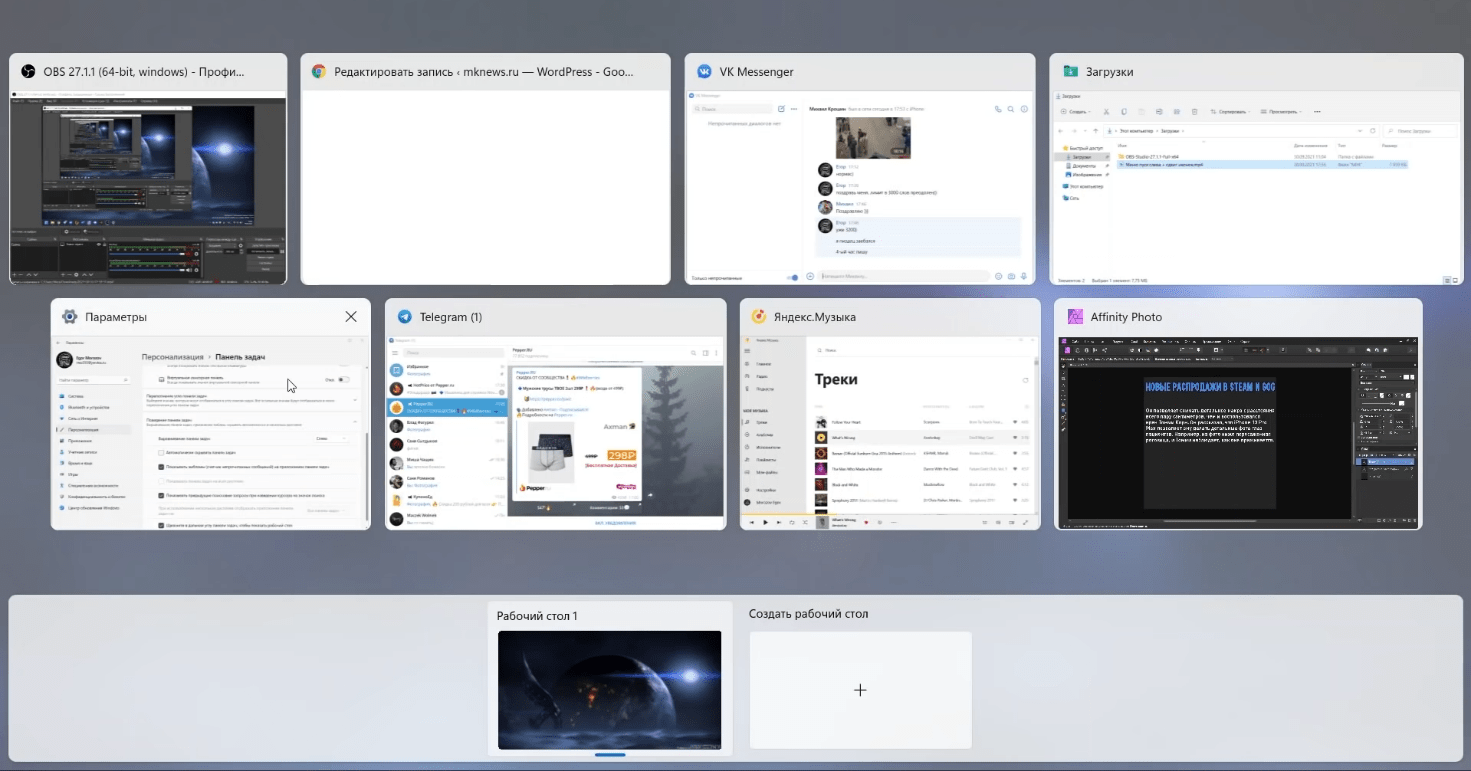Click the VK Messenger logo icon
The width and height of the screenshot is (1471, 771).
point(704,72)
